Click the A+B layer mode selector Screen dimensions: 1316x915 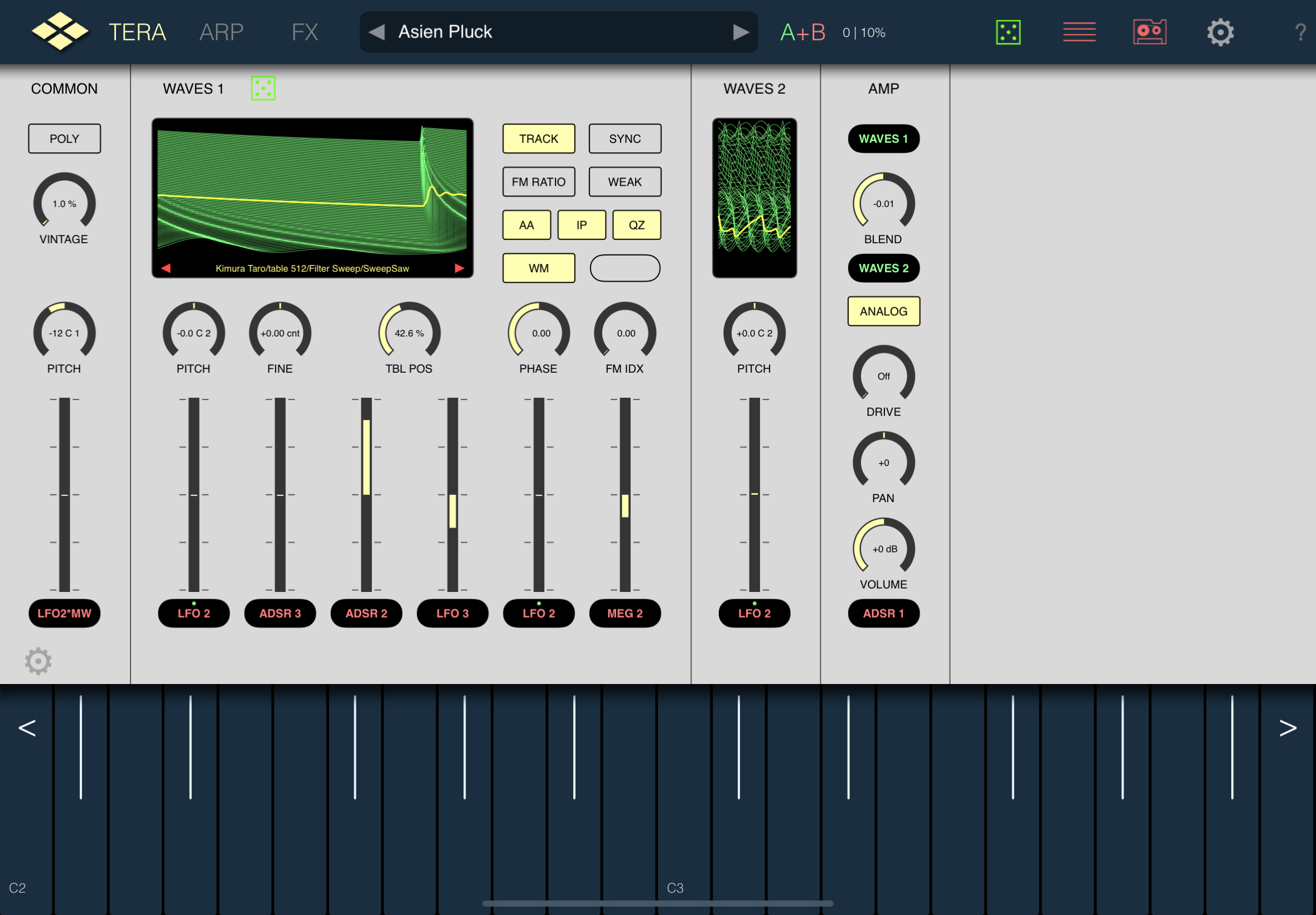(x=802, y=32)
